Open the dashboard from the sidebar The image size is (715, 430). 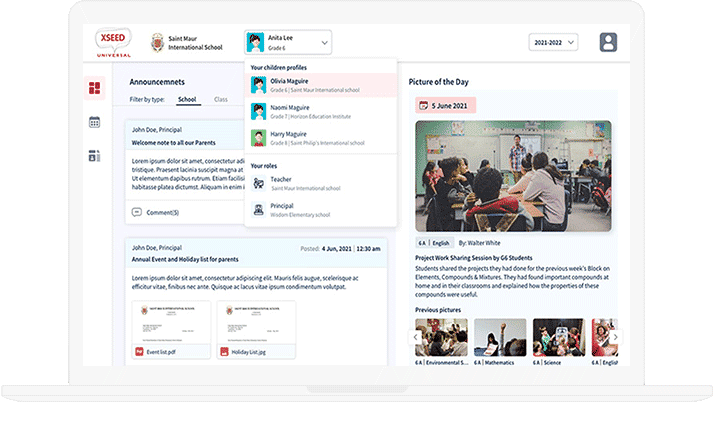click(x=95, y=90)
